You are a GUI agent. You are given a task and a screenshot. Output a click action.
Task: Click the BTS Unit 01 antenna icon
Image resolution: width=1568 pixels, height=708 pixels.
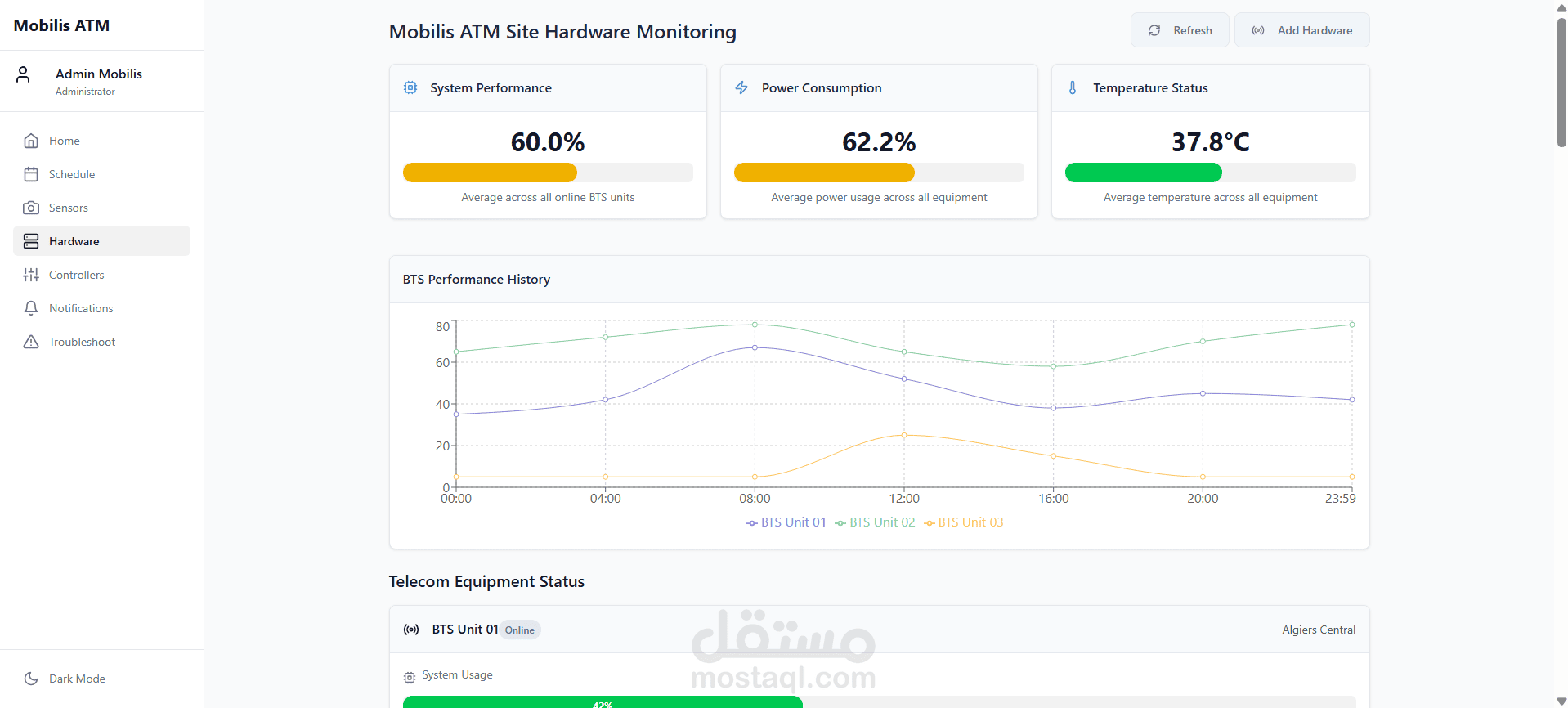click(411, 630)
